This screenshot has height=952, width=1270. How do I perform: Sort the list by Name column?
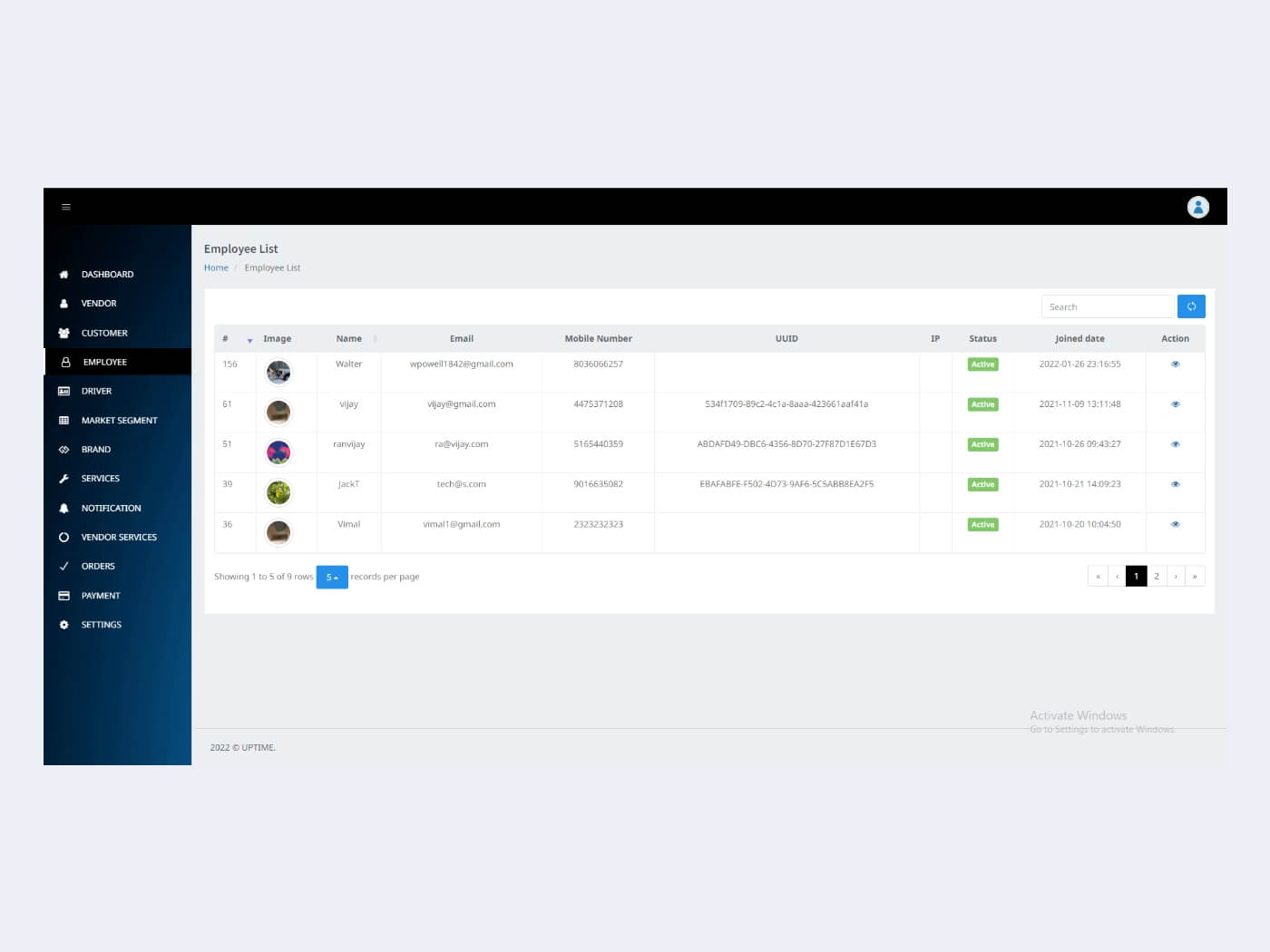click(349, 339)
